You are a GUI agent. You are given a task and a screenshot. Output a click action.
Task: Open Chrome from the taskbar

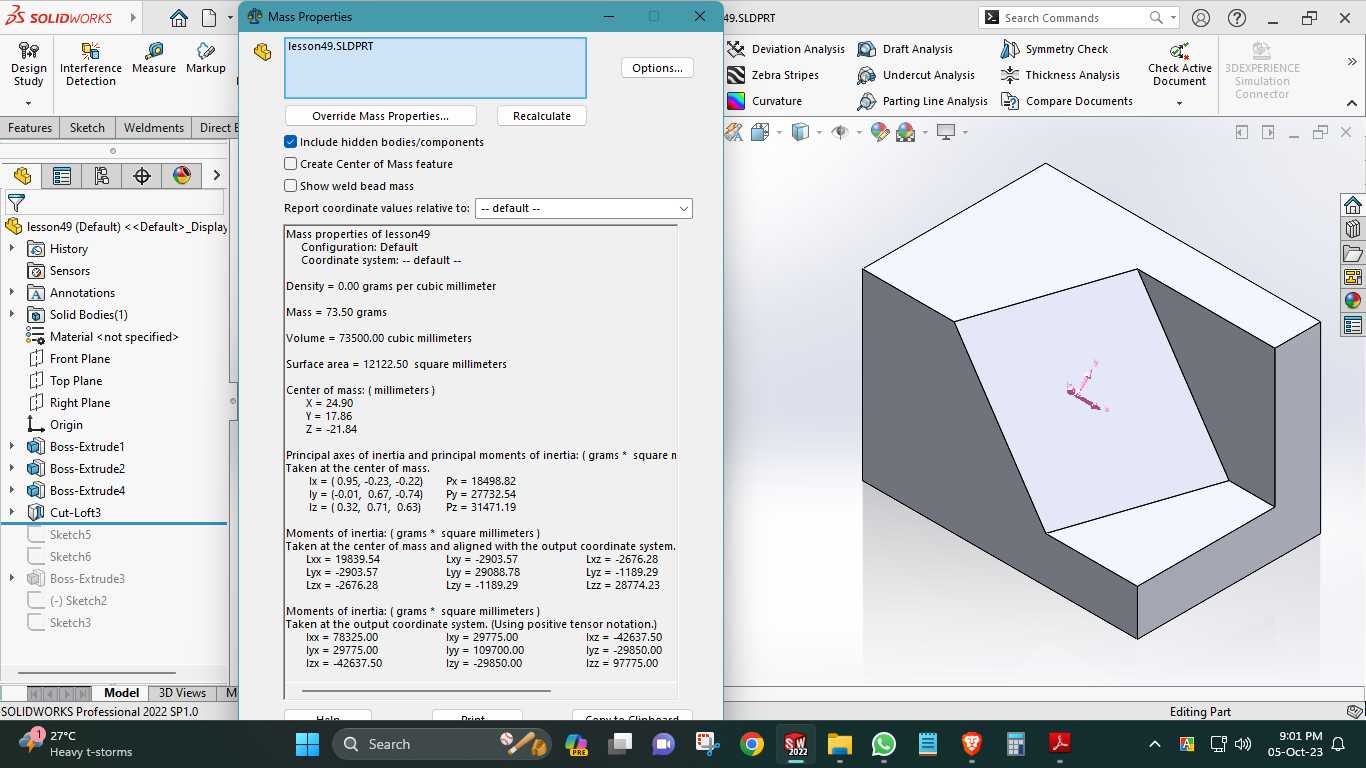coord(752,744)
